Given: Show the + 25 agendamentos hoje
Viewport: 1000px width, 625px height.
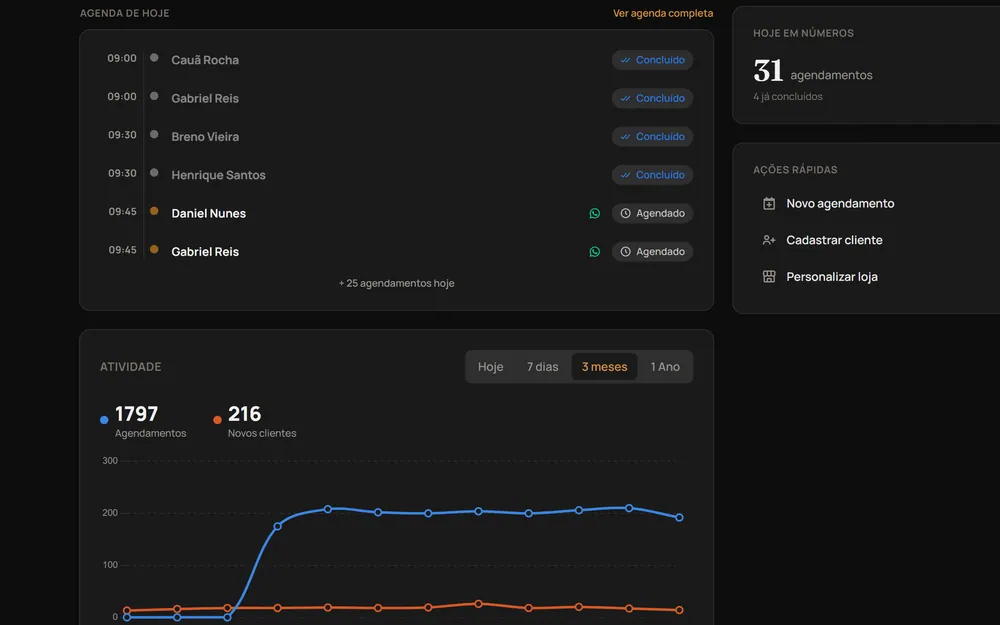Looking at the screenshot, I should point(397,283).
